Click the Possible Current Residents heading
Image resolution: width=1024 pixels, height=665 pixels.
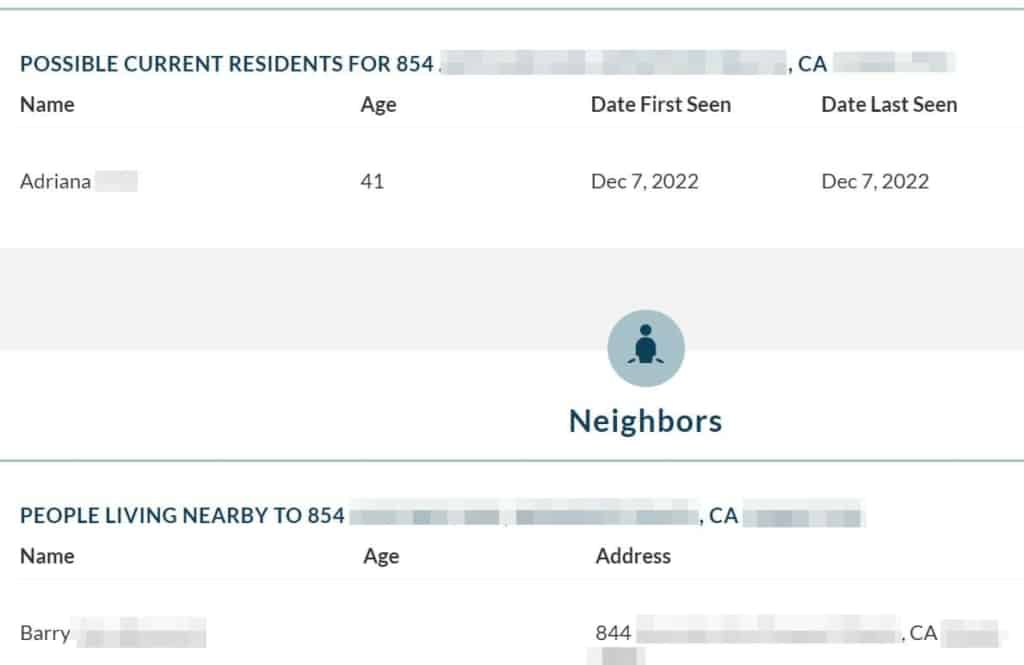click(x=487, y=63)
